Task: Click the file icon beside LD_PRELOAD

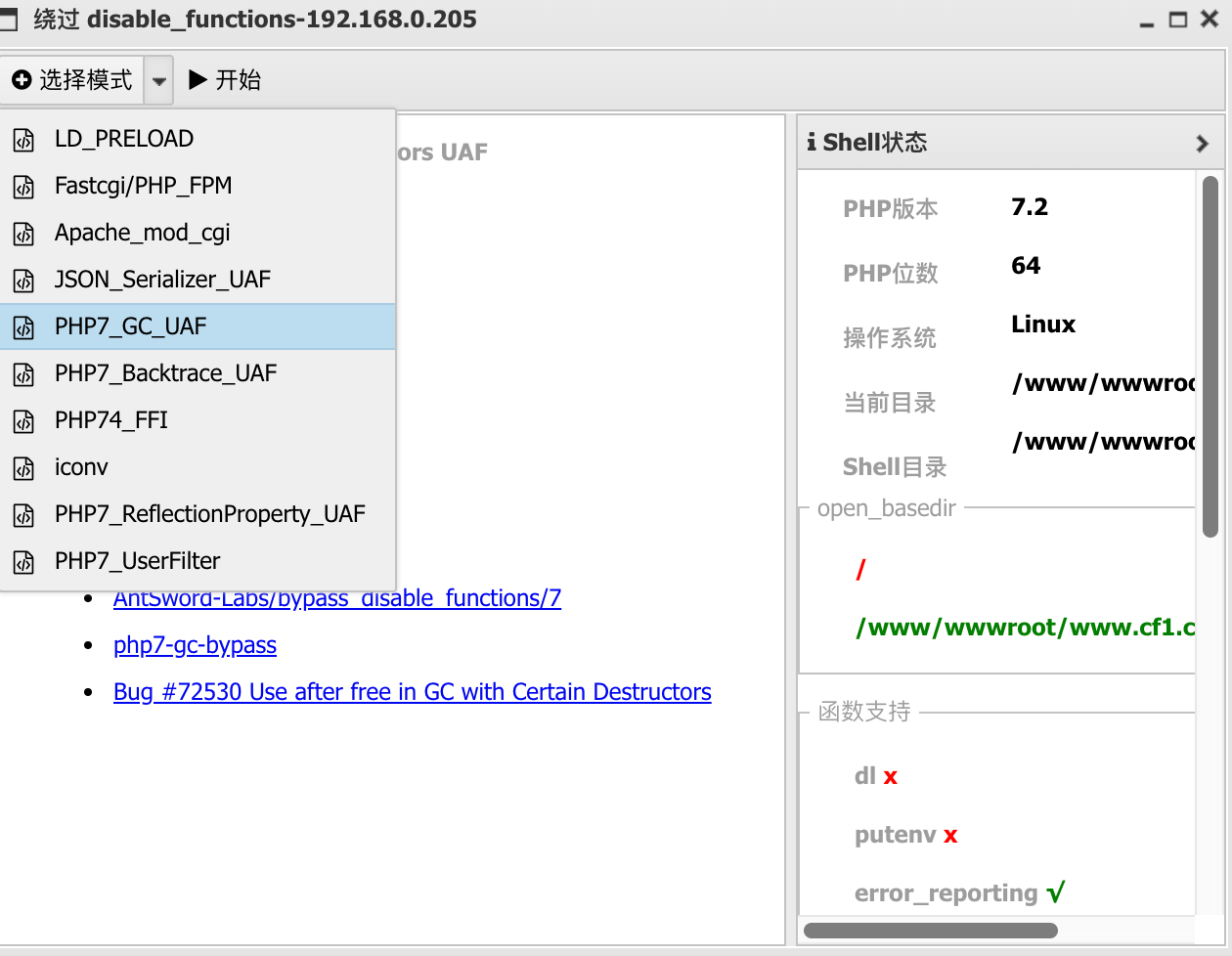Action: pyautogui.click(x=23, y=140)
